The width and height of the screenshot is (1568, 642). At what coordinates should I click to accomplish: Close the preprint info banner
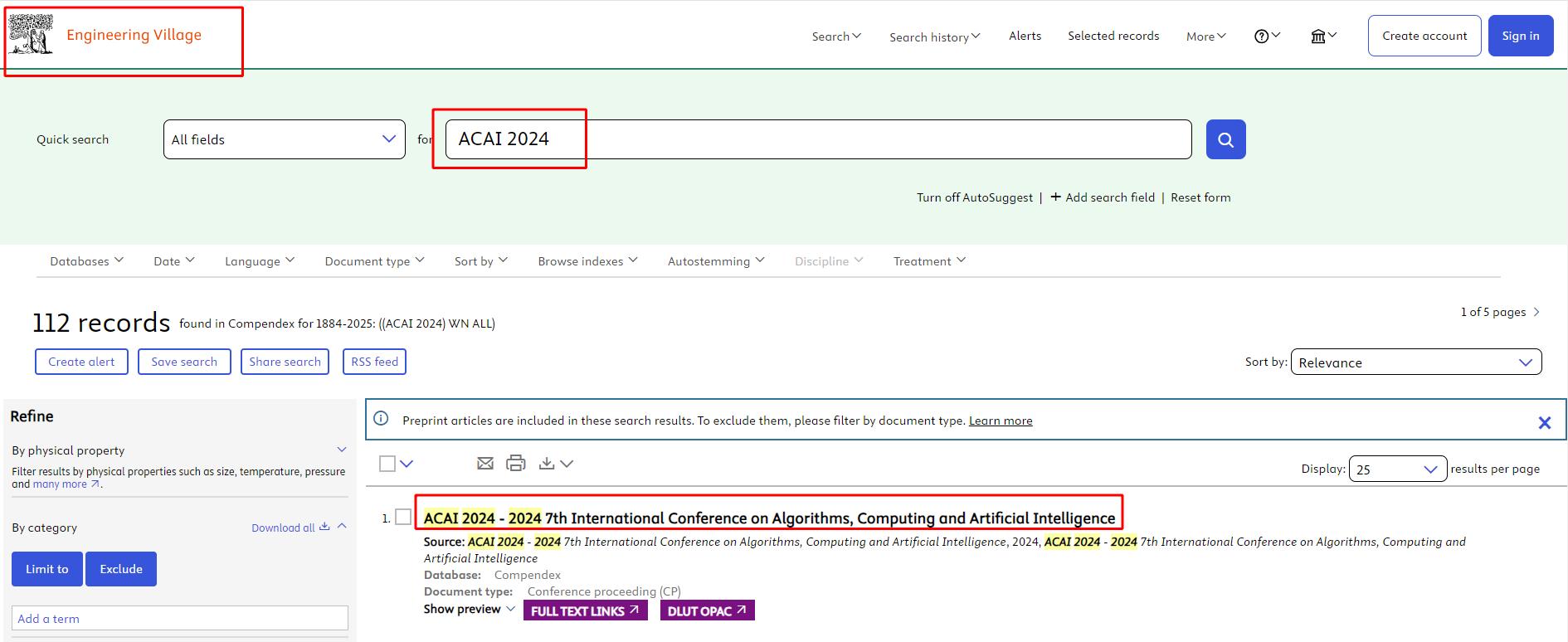pyautogui.click(x=1544, y=422)
